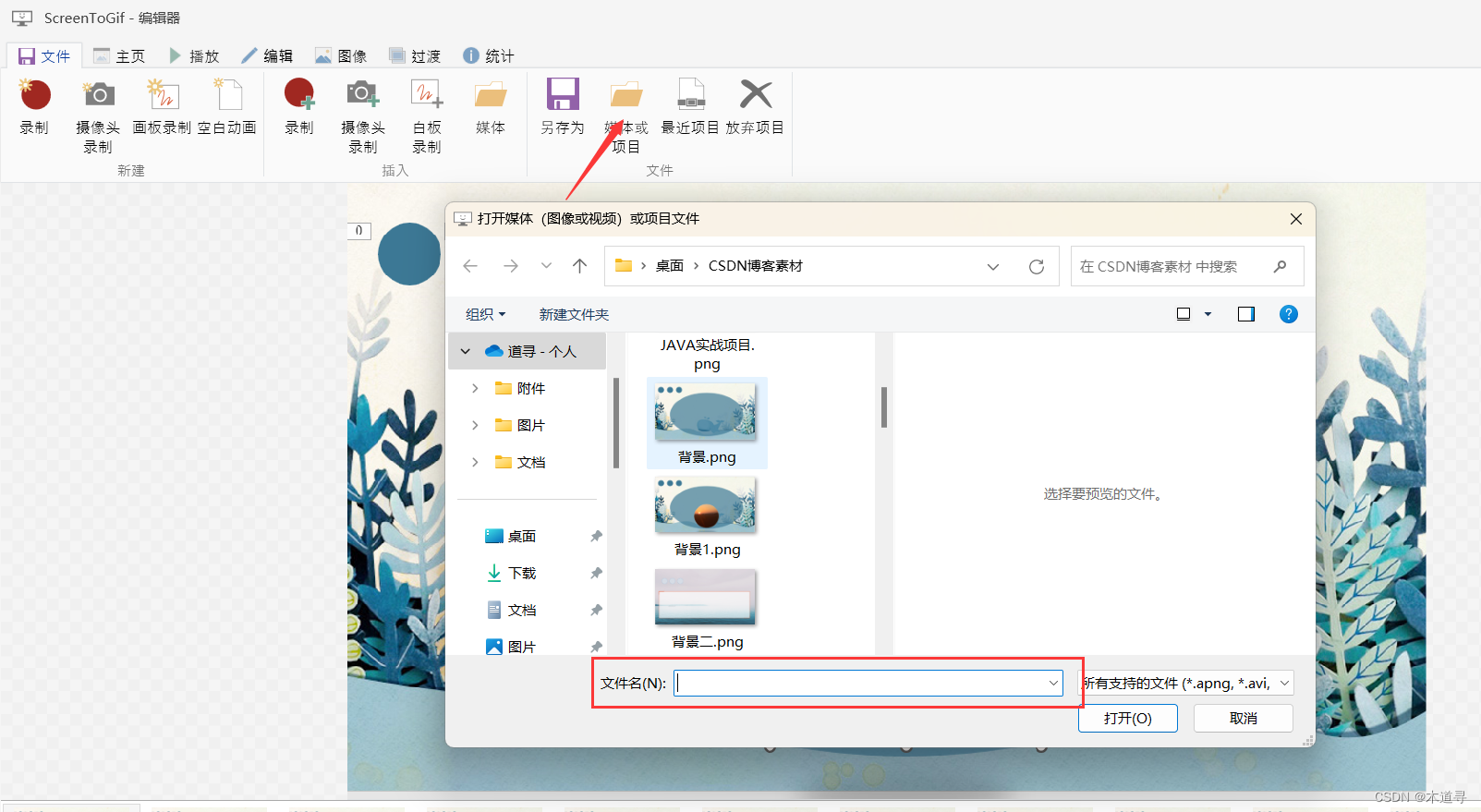
Task: Switch to the Home (主页) ribbon tab
Action: 119,56
